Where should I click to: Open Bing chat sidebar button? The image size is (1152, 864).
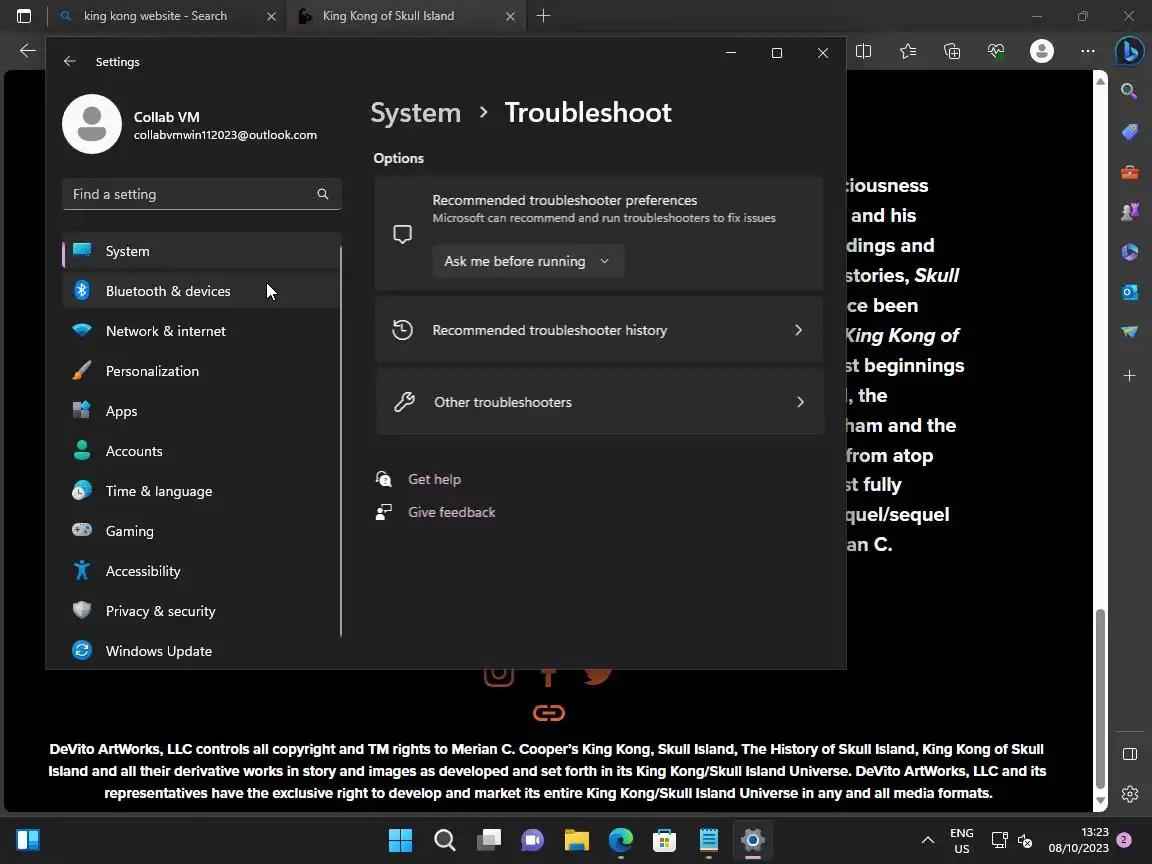(1129, 51)
